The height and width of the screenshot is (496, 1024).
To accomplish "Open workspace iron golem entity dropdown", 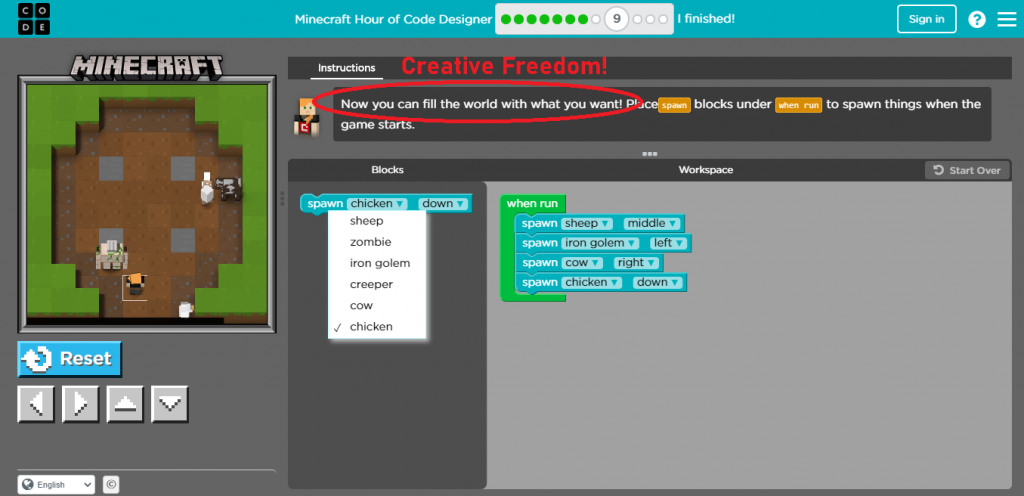I will (600, 243).
